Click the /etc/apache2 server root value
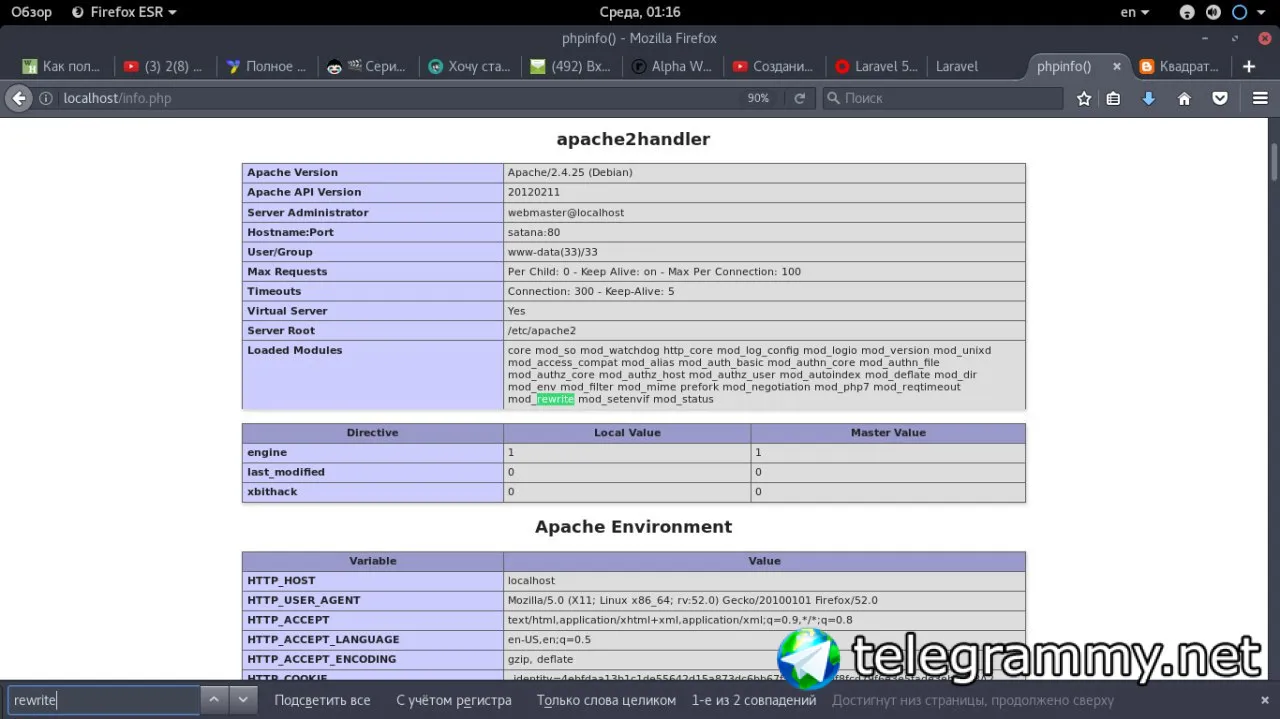The width and height of the screenshot is (1280, 719). [542, 331]
